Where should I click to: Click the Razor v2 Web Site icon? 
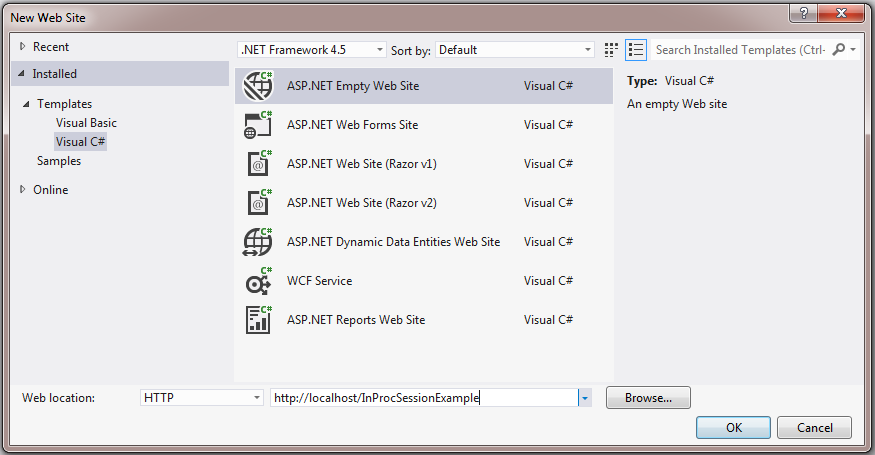(x=258, y=203)
